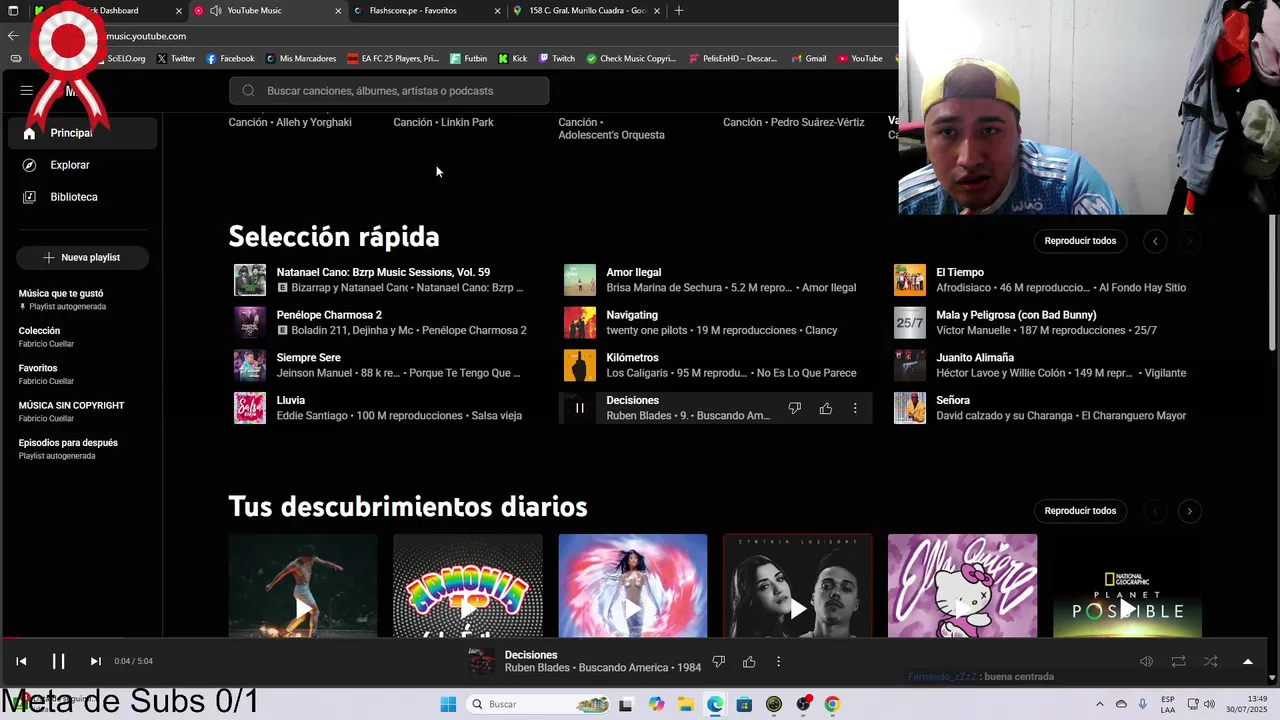Image resolution: width=1280 pixels, height=720 pixels.
Task: Play all of Selección rápida
Action: pyautogui.click(x=1080, y=241)
